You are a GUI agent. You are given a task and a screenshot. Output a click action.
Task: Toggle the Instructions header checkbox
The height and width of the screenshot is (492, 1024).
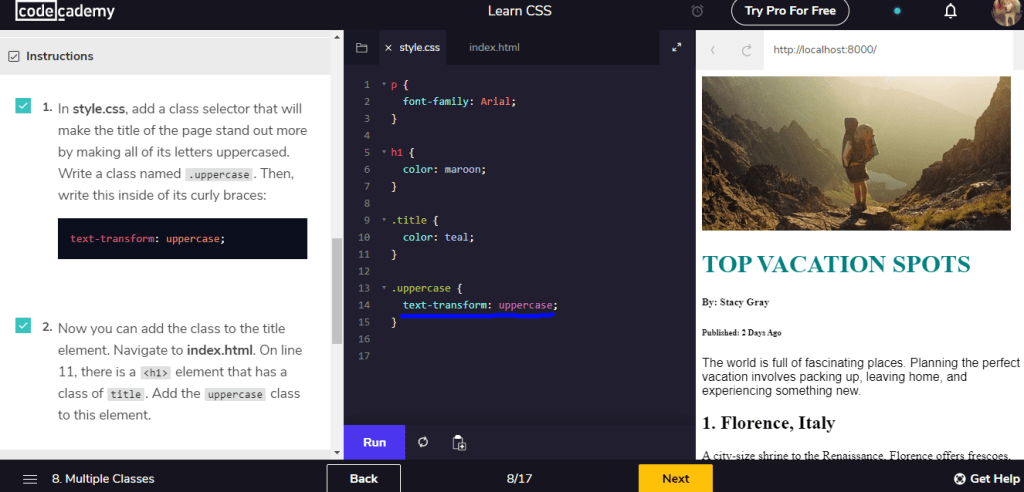[13, 56]
